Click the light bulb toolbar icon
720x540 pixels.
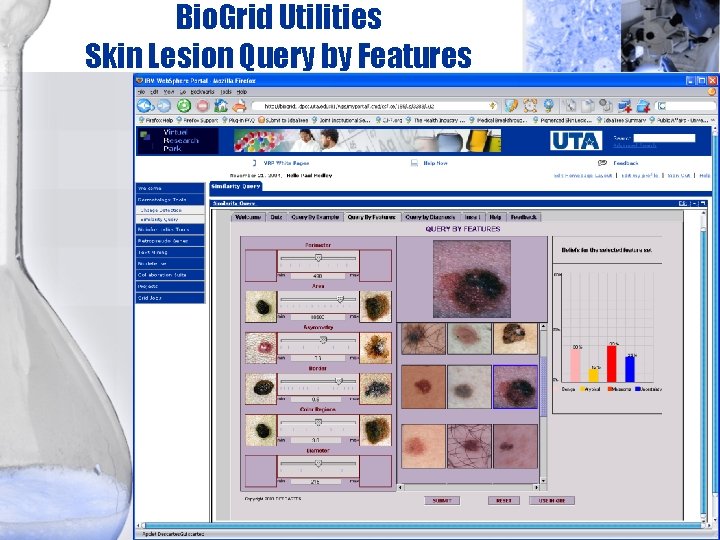[x=549, y=106]
